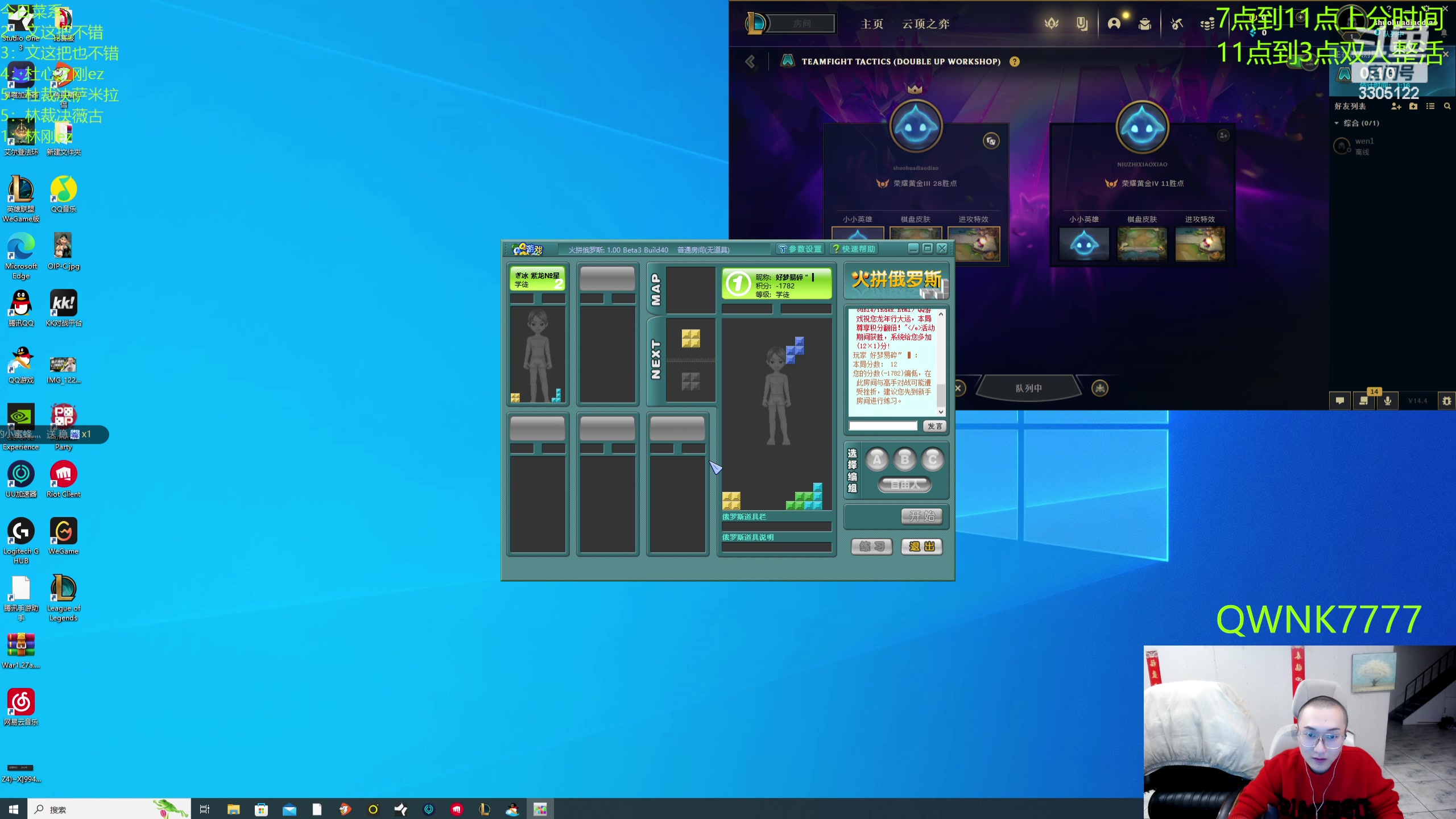Image resolution: width=1456 pixels, height=819 pixels.
Task: Click the invite icon on NIUZHIXIAOXIAO's card
Action: pyautogui.click(x=1223, y=135)
